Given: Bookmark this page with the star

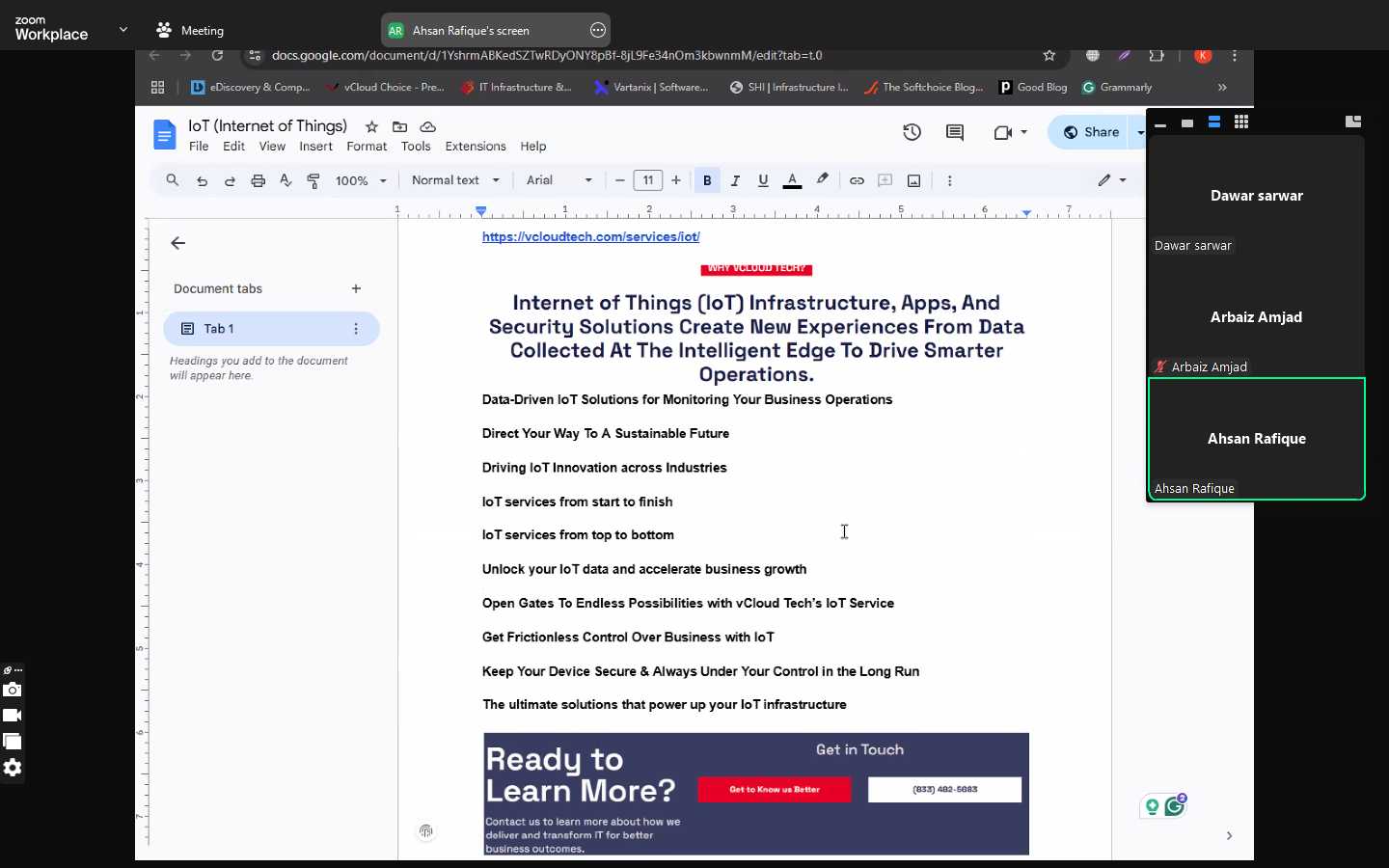Looking at the screenshot, I should click(1049, 56).
